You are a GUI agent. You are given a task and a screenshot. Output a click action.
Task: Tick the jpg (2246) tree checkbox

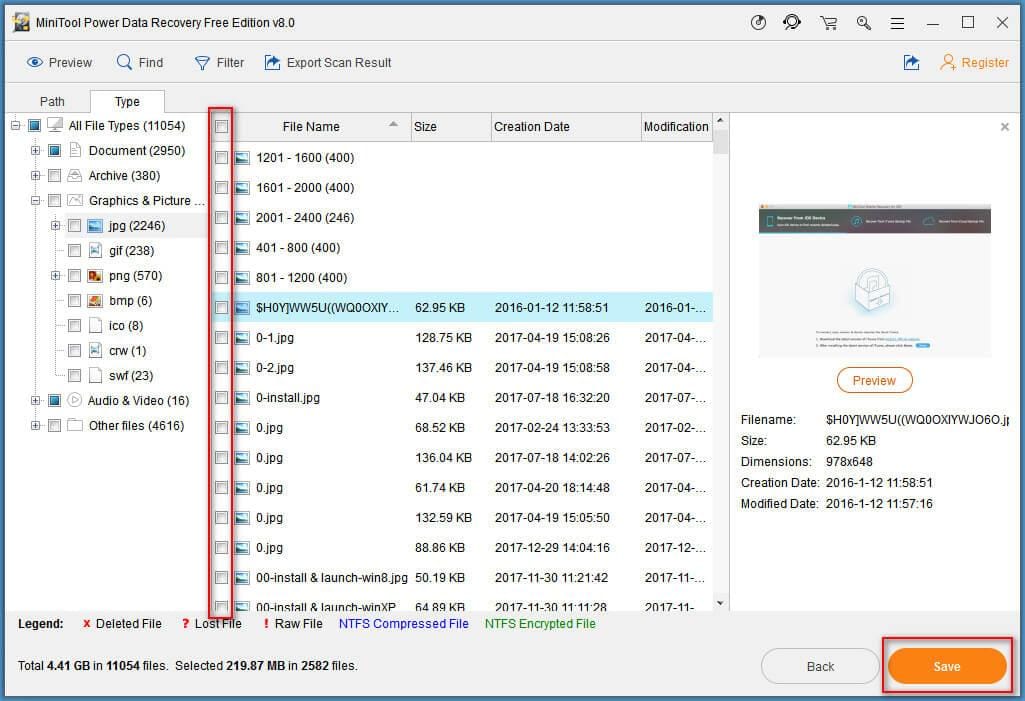[75, 226]
